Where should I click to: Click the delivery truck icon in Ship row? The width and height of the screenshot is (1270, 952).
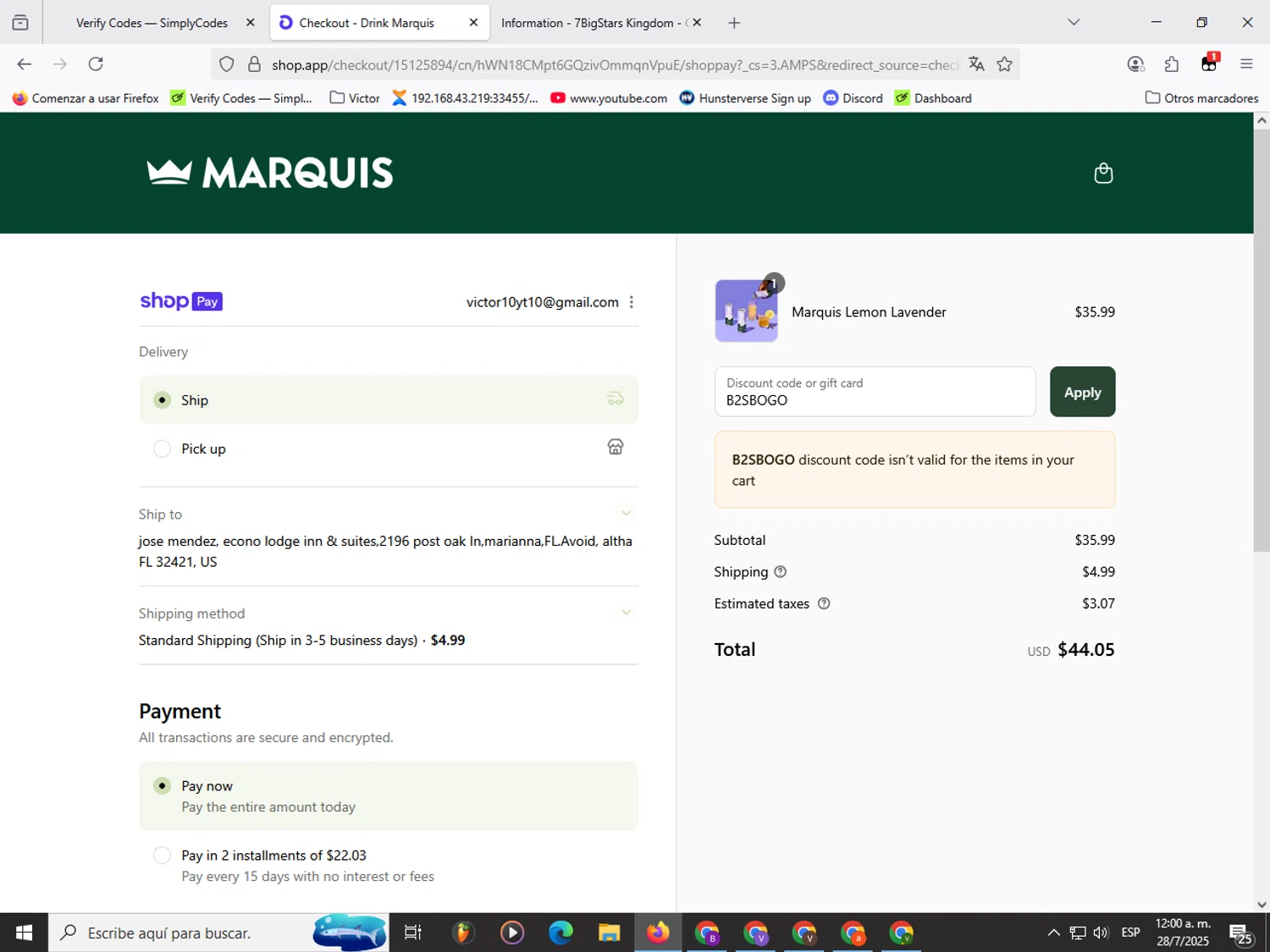point(616,399)
